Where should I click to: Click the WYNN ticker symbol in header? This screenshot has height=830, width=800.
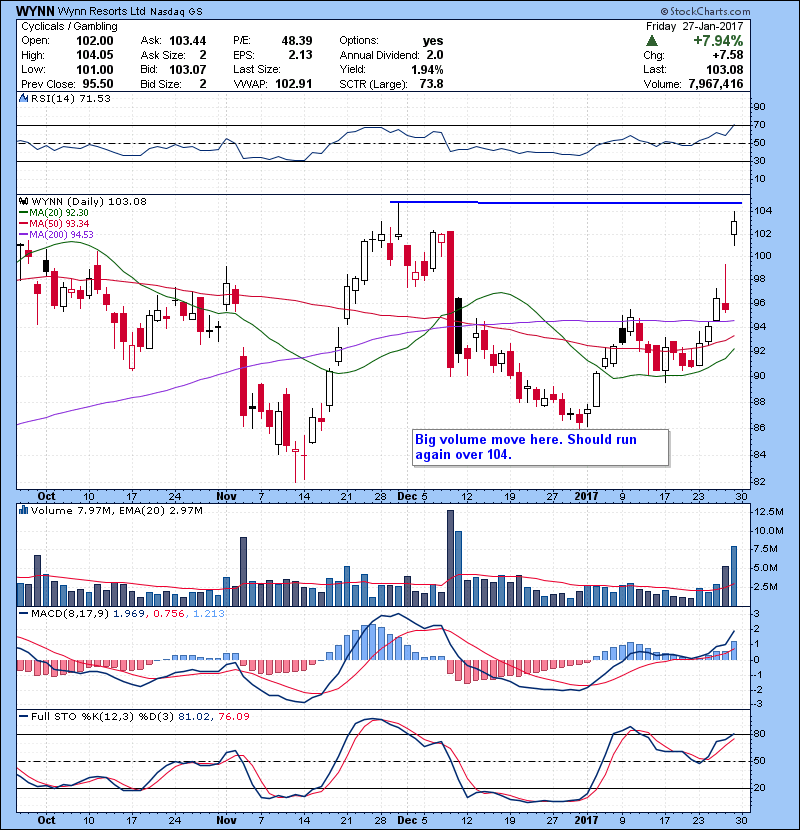[35, 11]
